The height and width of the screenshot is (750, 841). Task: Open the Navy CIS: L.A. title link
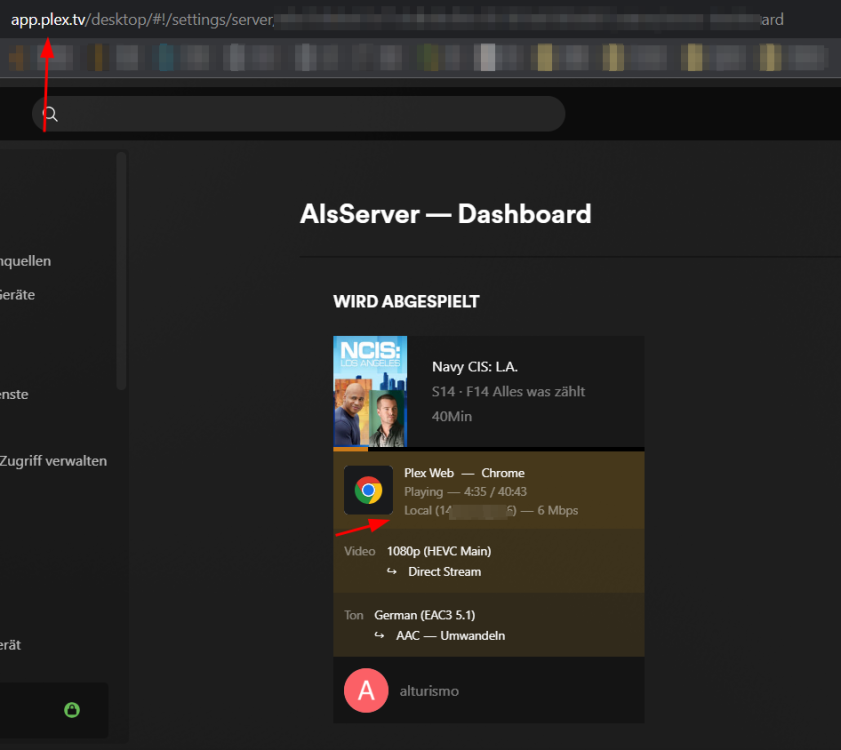tap(475, 367)
